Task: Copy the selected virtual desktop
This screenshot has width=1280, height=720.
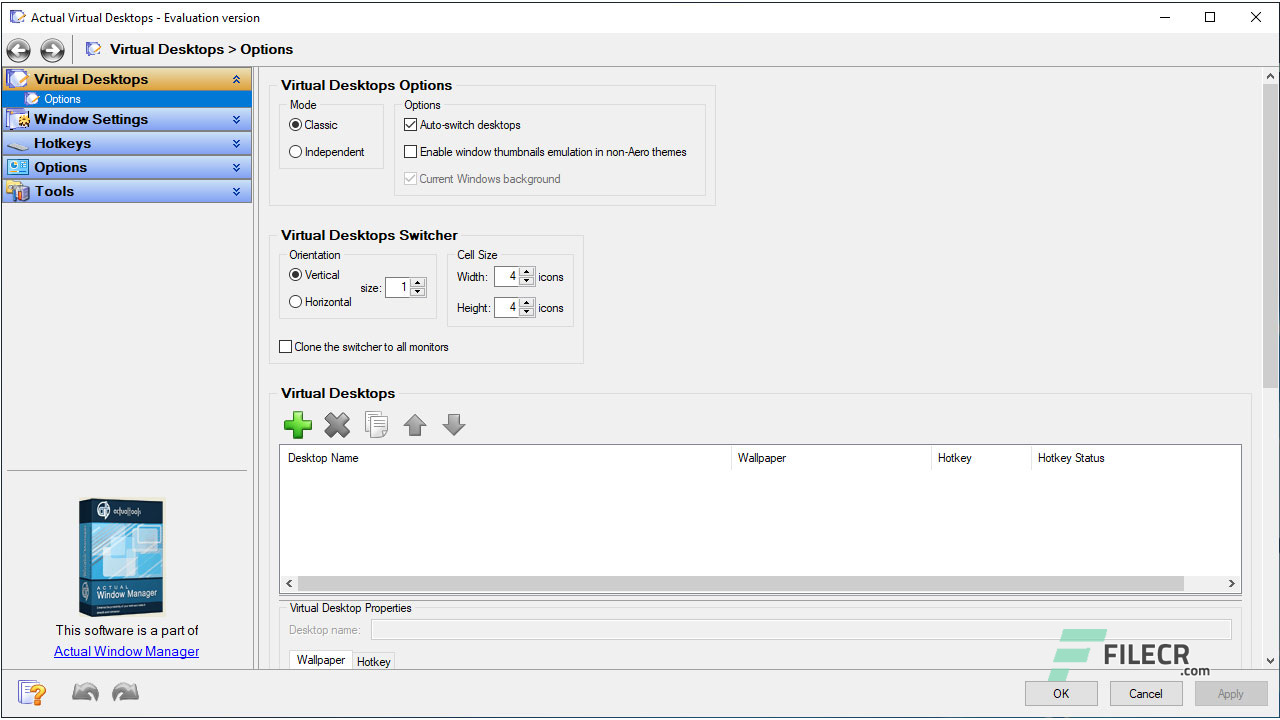Action: click(x=376, y=425)
